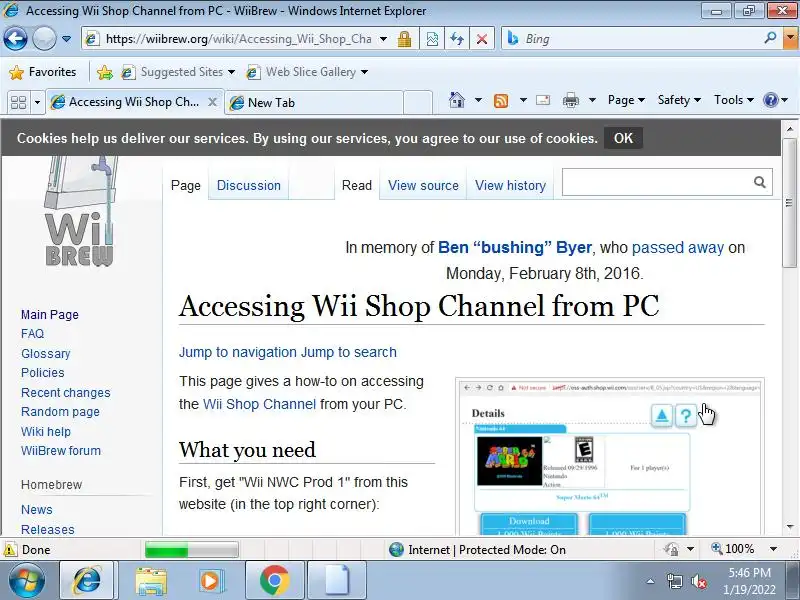Screen dimensions: 800x600
Task: Click the RSS feeds icon
Action: [501, 101]
